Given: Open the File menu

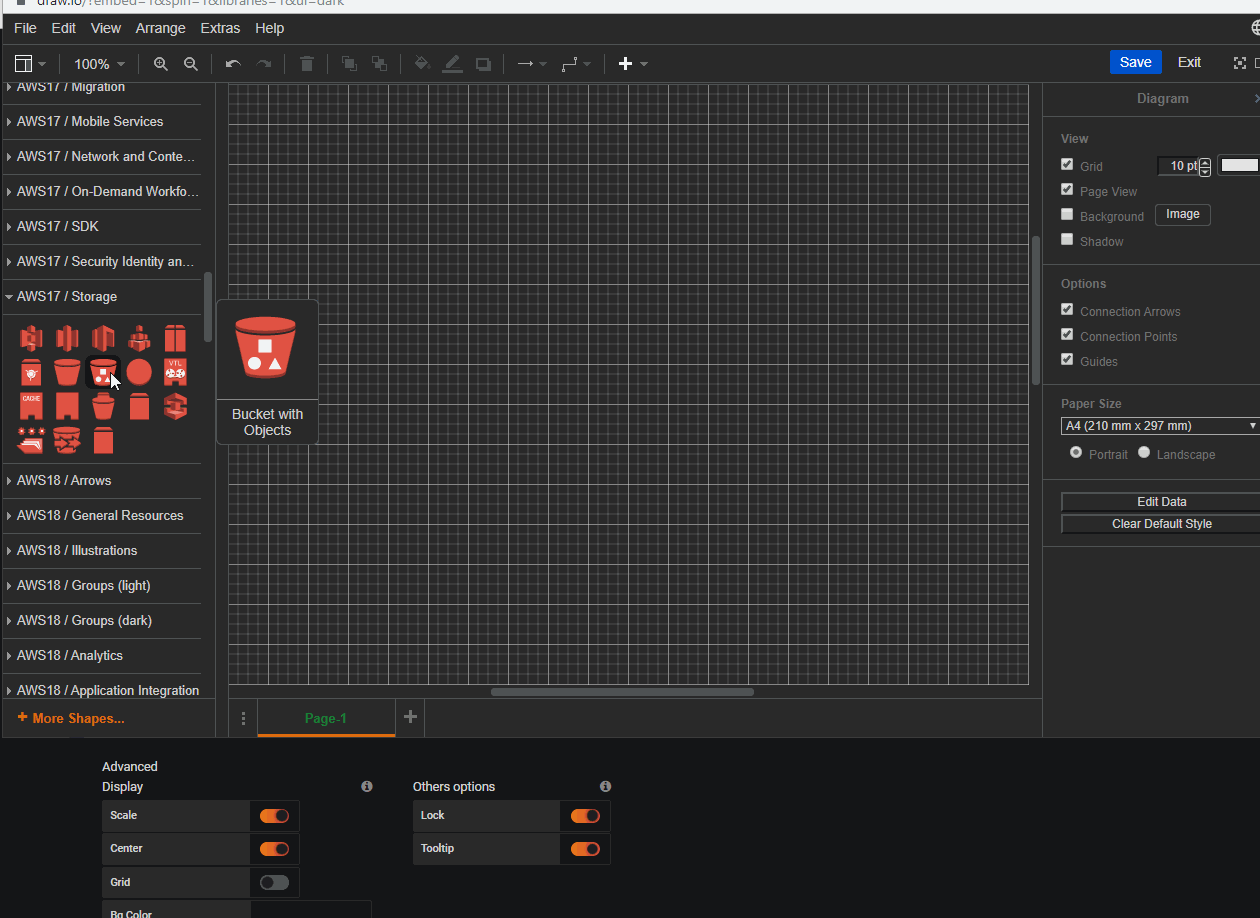Looking at the screenshot, I should click(25, 28).
